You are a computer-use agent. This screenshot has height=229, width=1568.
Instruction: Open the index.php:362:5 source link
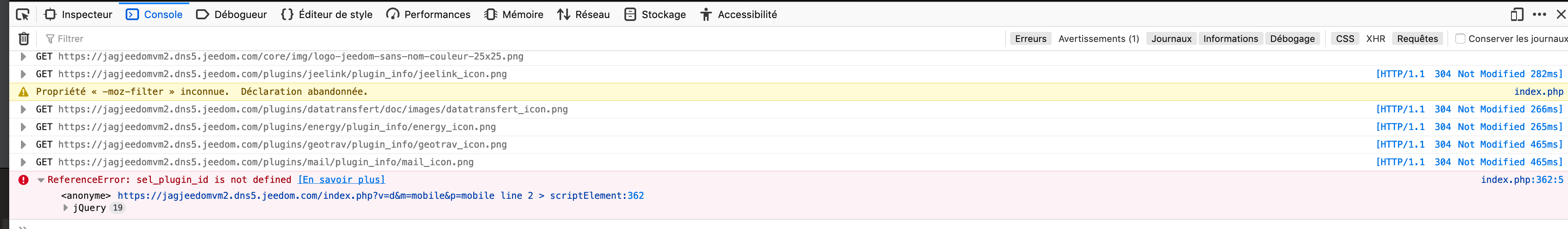(x=1522, y=180)
